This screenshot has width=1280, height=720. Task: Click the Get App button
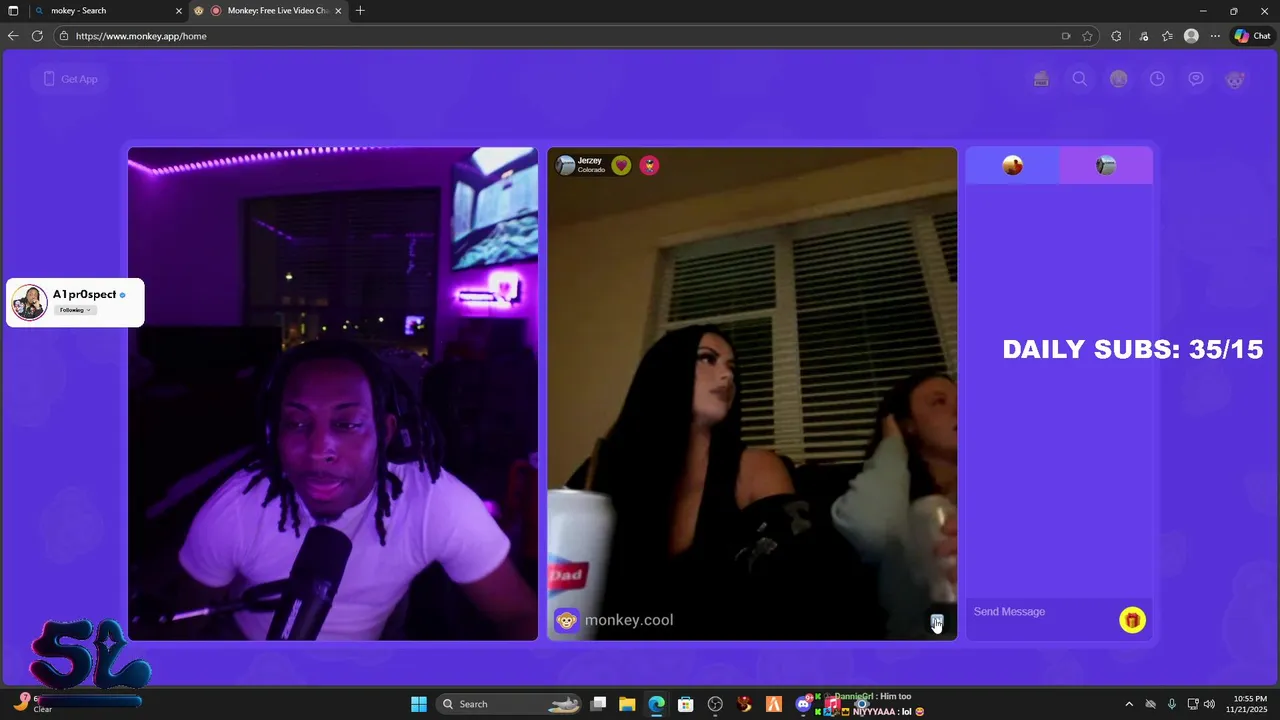tap(69, 79)
